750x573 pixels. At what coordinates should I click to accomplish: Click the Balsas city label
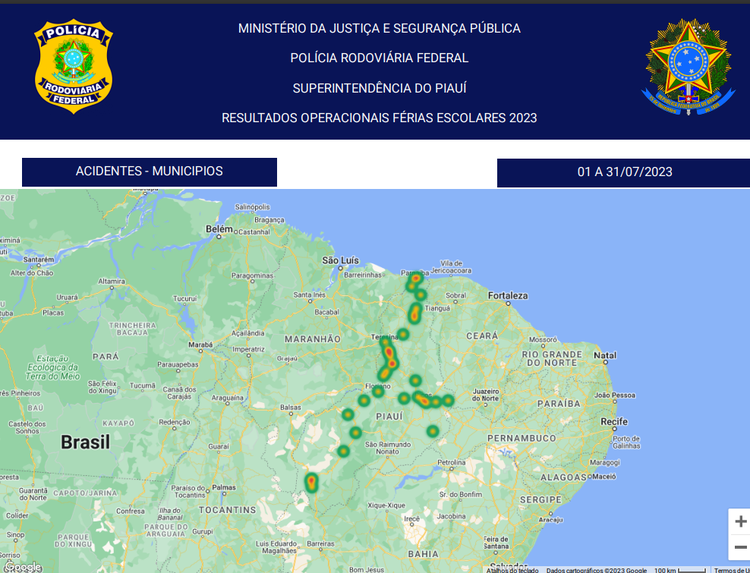(291, 407)
